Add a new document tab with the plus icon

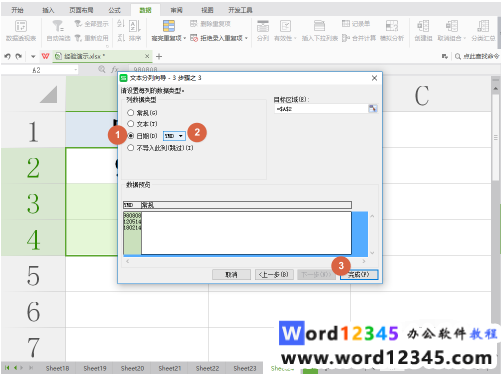point(159,56)
